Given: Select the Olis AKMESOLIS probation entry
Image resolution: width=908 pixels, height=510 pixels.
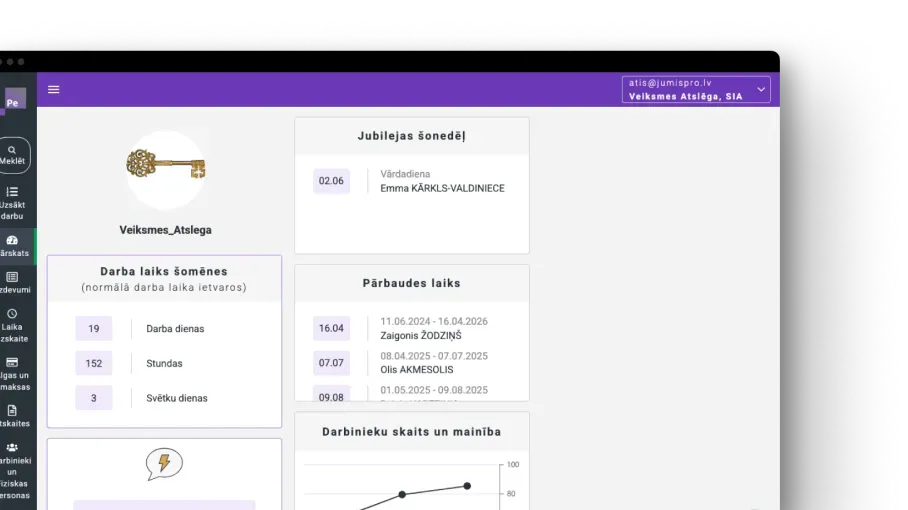Looking at the screenshot, I should click(416, 370).
